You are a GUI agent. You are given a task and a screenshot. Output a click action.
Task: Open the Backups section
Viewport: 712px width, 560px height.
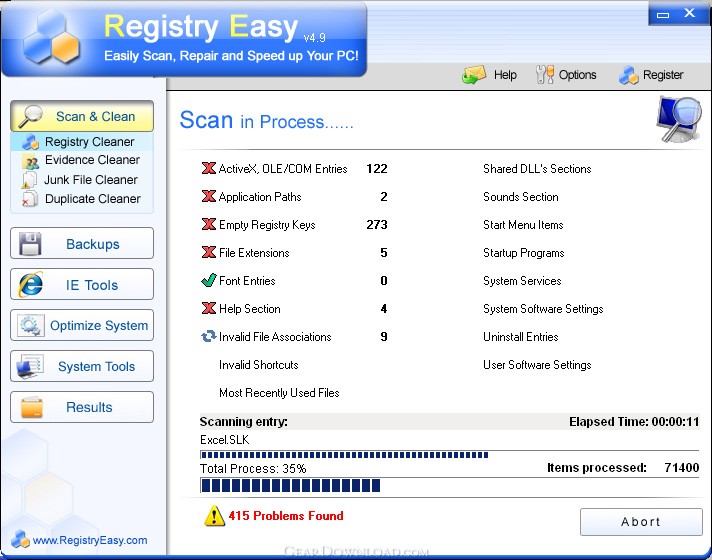(x=82, y=243)
